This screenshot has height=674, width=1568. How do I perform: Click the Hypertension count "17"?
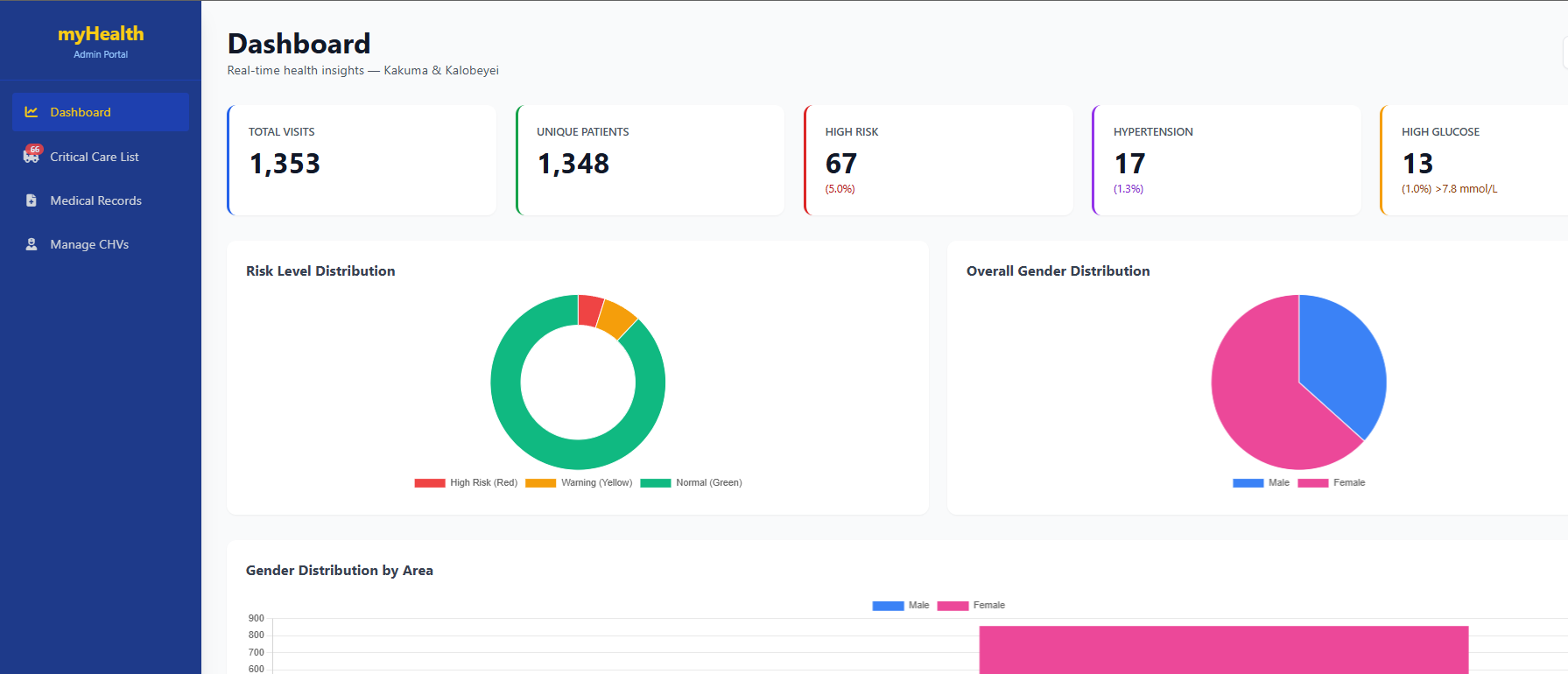(1129, 164)
